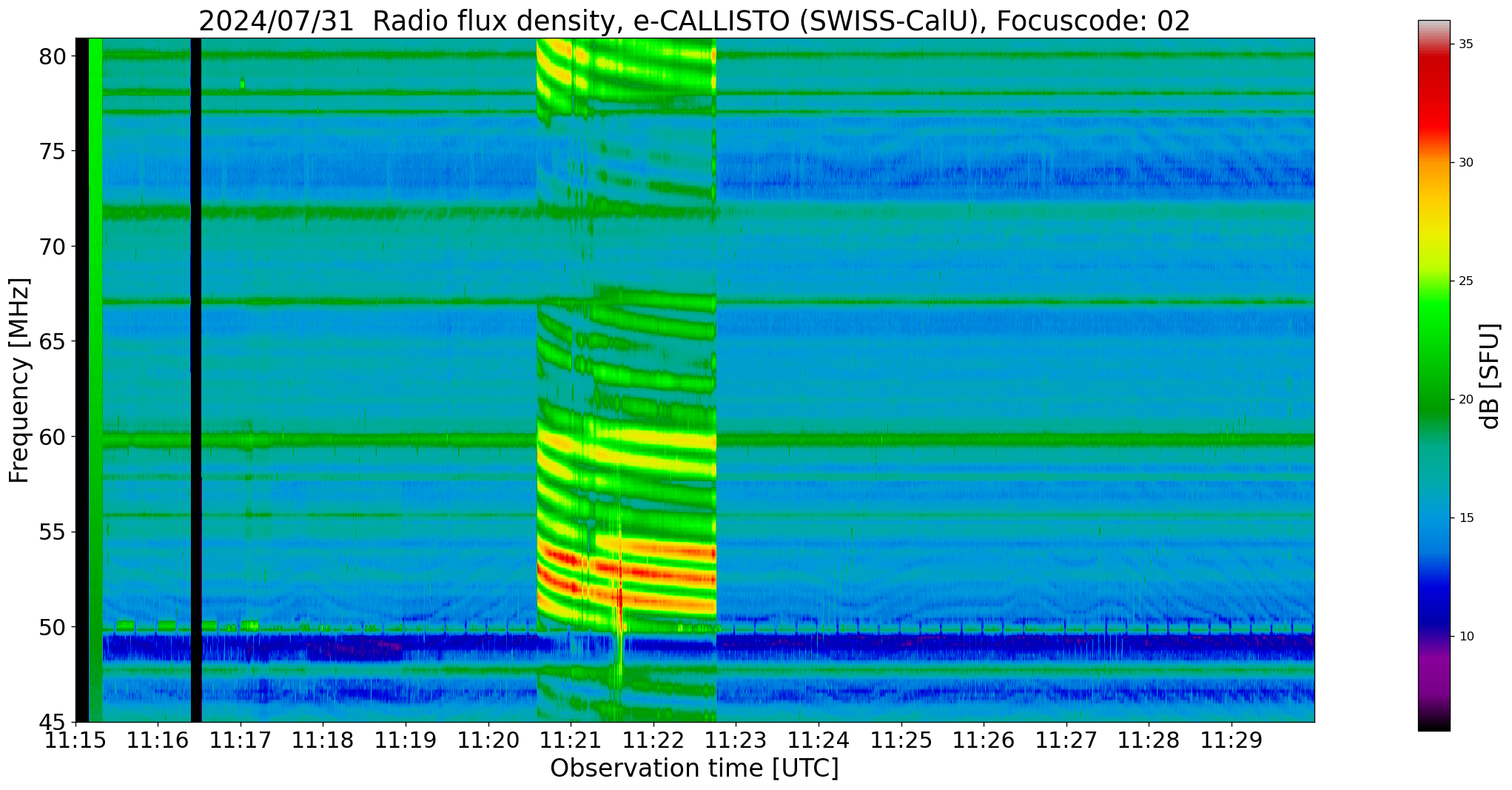Click the wide black vertical data gap near 11:16:30
The width and height of the screenshot is (1512, 790).
(196, 380)
